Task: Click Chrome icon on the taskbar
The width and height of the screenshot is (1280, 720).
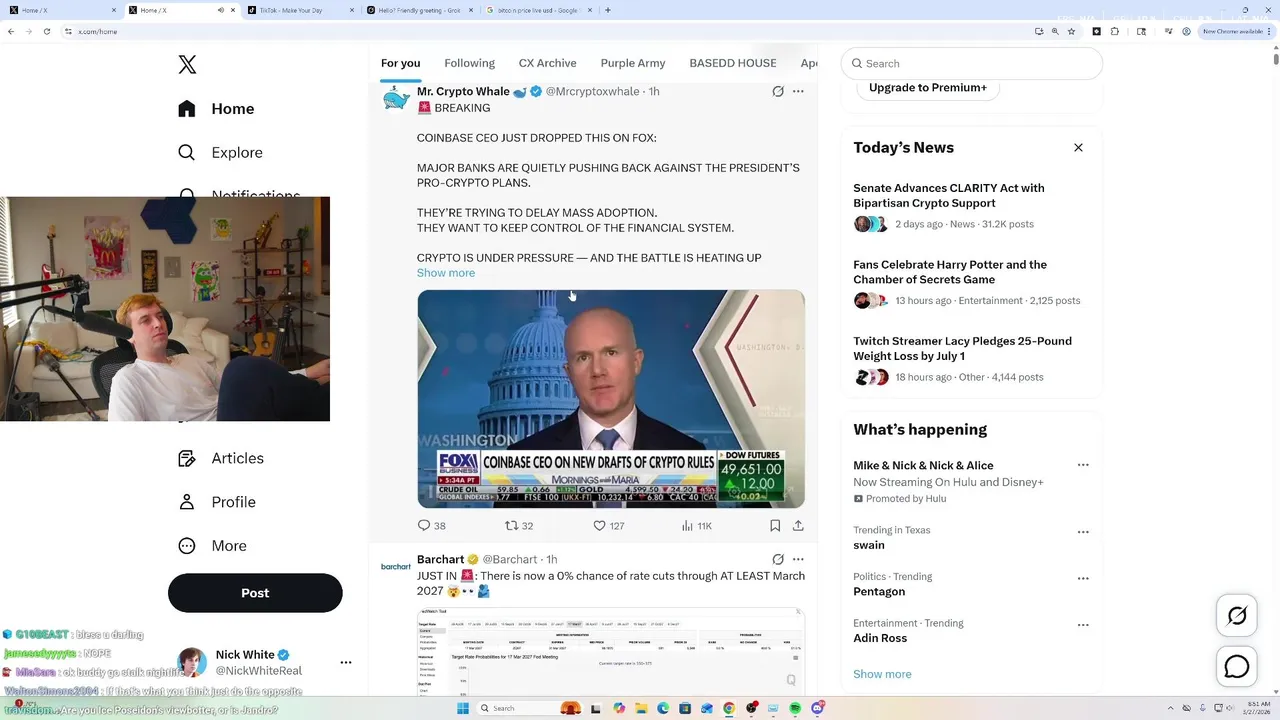Action: point(729,708)
